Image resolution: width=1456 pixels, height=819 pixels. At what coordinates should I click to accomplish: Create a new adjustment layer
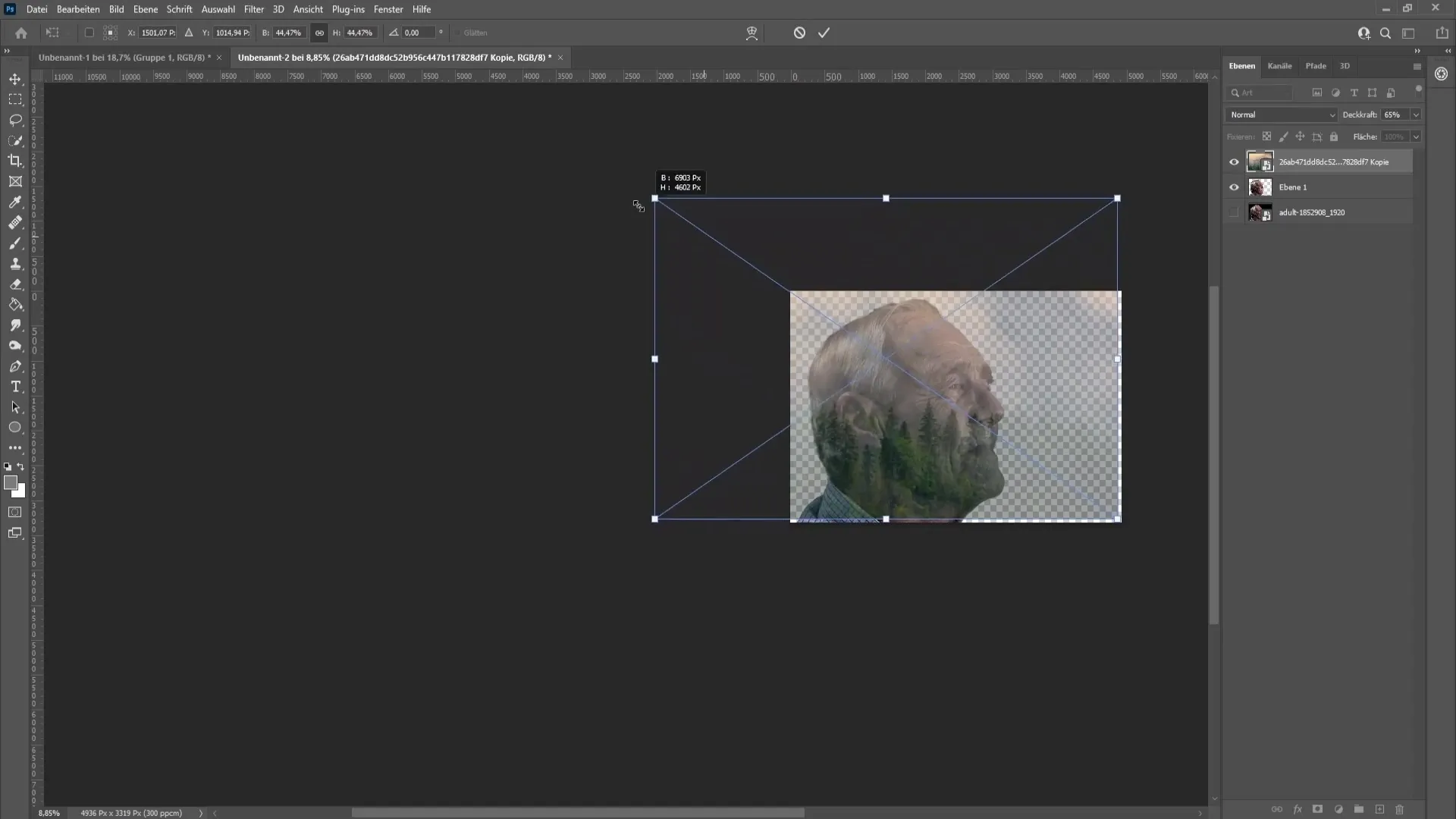point(1338,809)
